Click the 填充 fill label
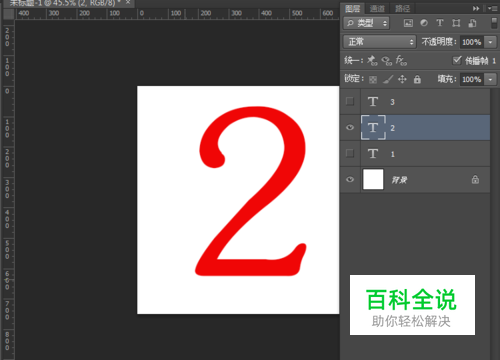This screenshot has width=500, height=360. [447, 79]
